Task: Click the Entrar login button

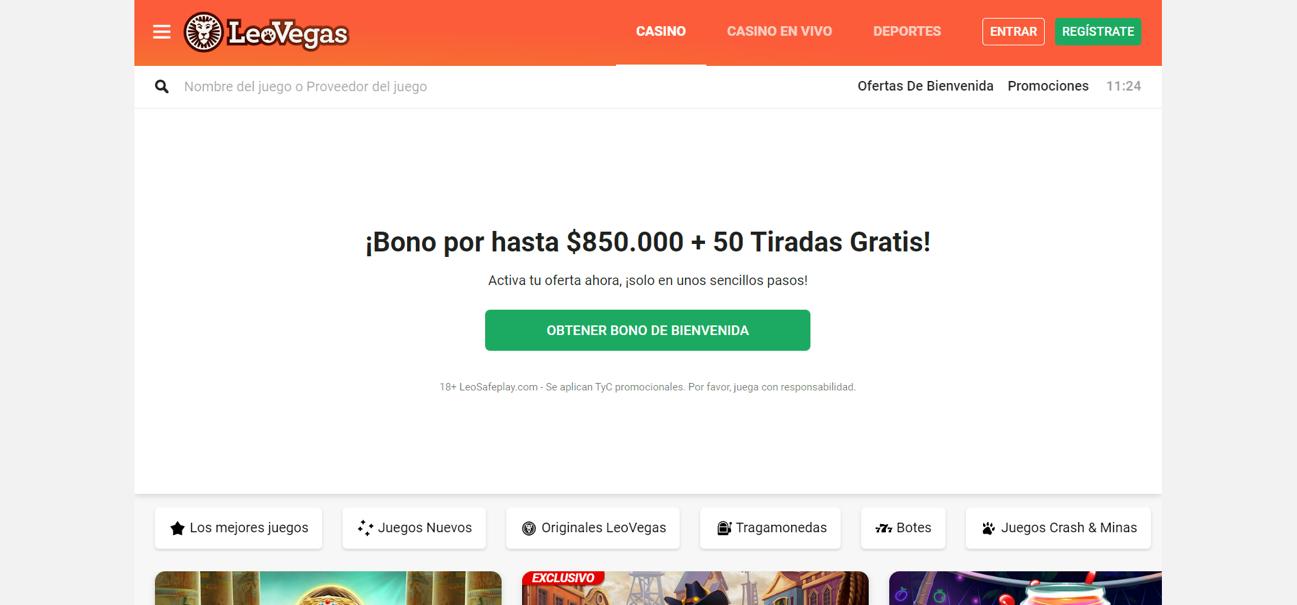Action: [x=1013, y=32]
